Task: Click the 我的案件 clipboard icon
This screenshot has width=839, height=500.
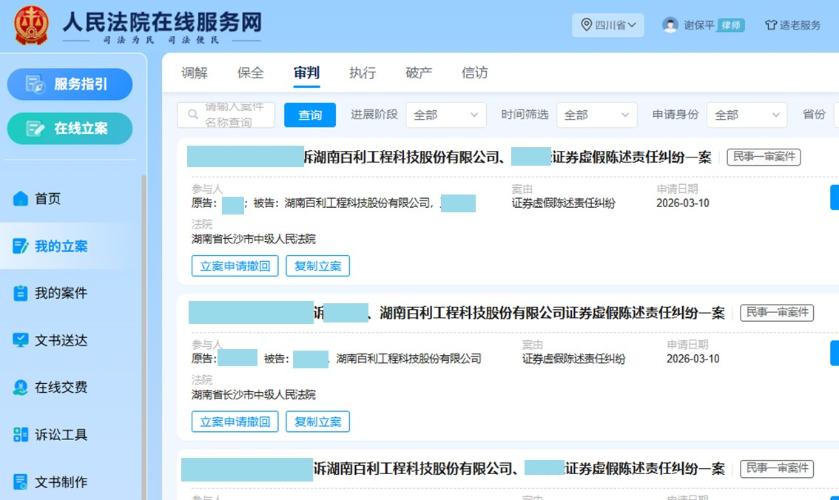Action: click(x=20, y=293)
